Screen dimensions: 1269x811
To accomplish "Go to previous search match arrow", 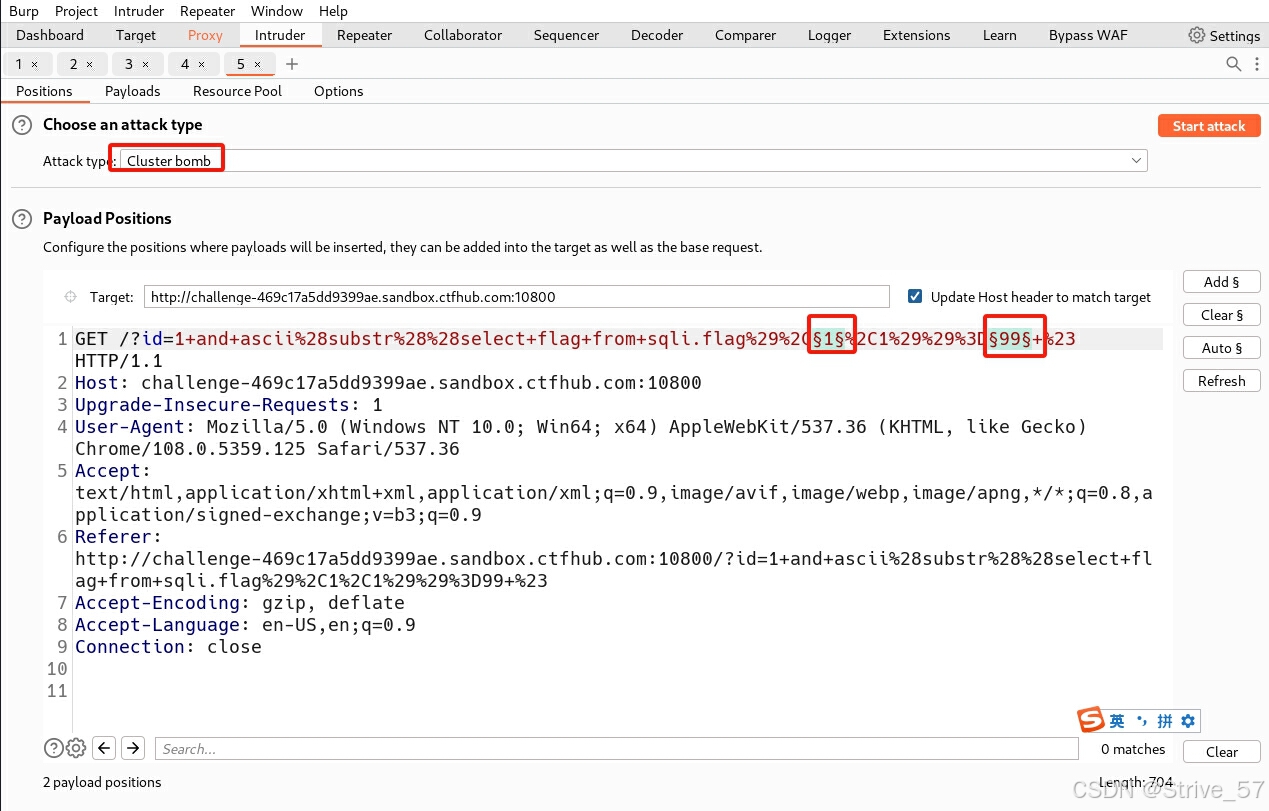I will [104, 748].
